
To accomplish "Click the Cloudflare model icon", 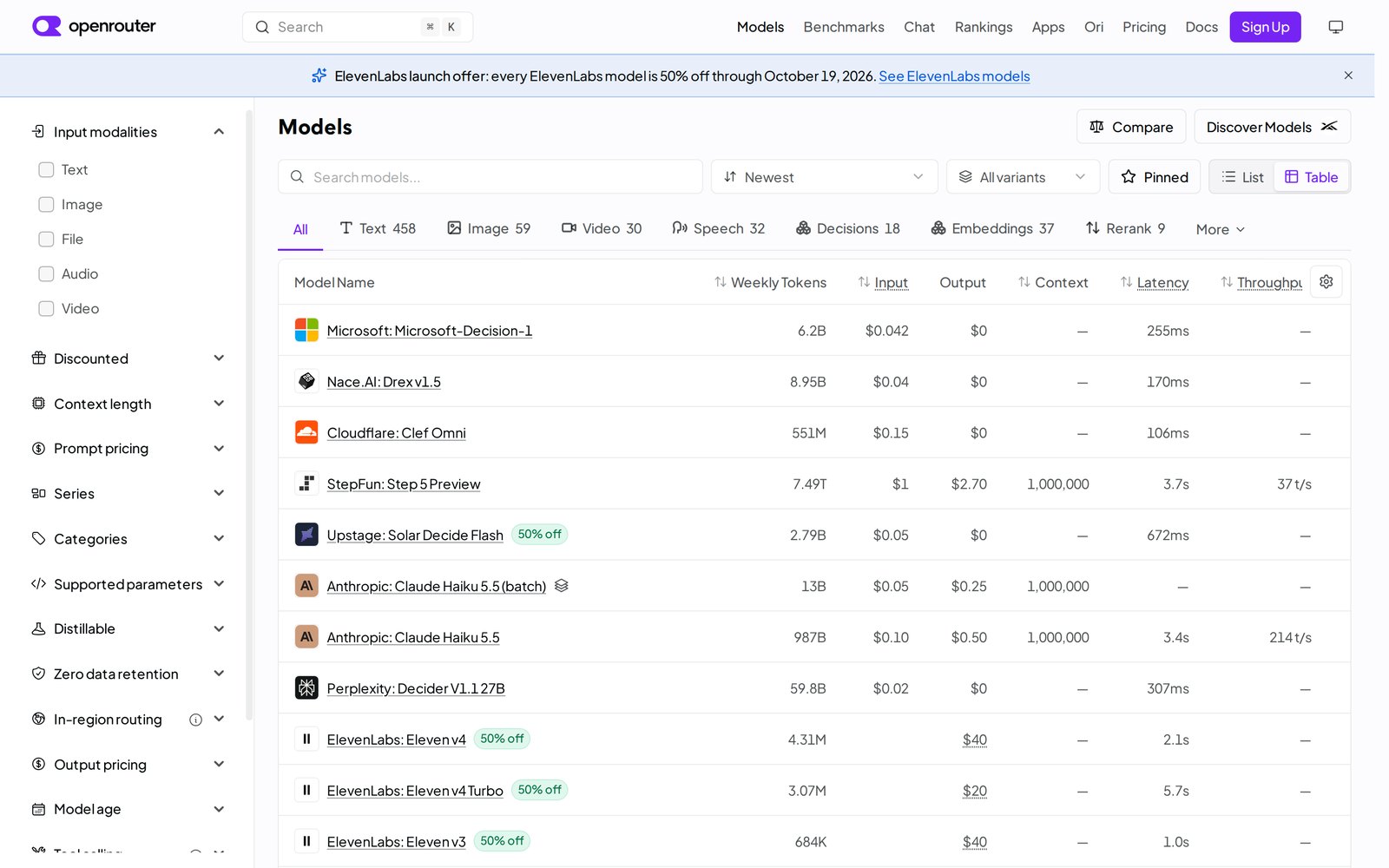I will 306,432.
